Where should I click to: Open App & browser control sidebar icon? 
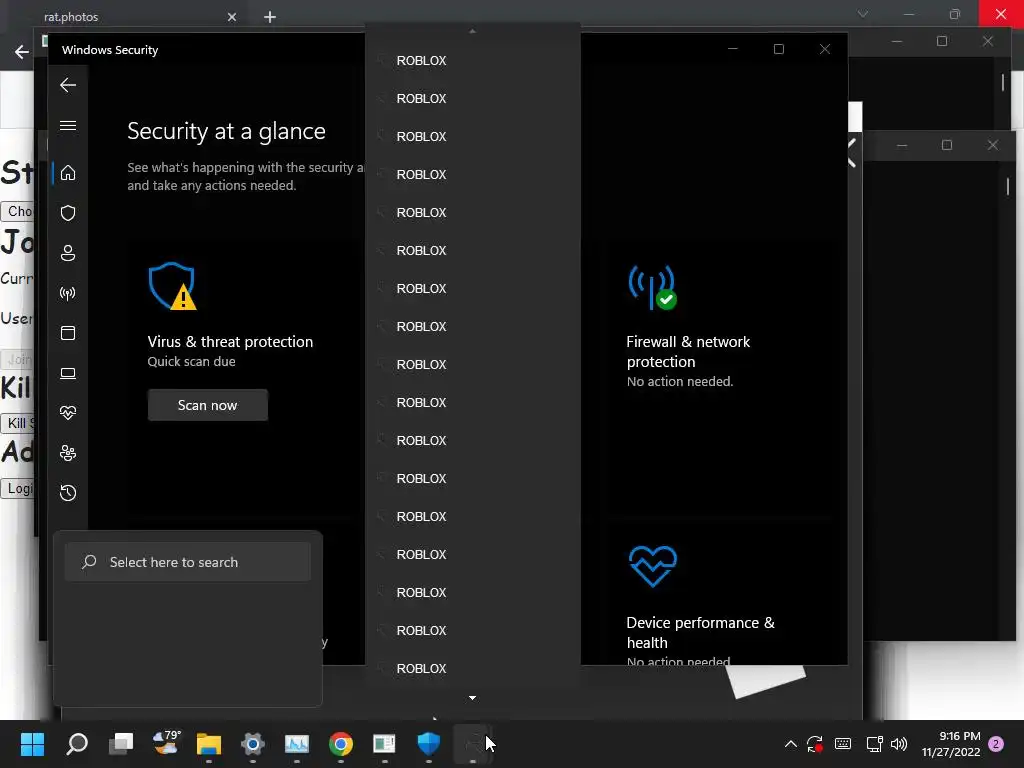click(68, 333)
